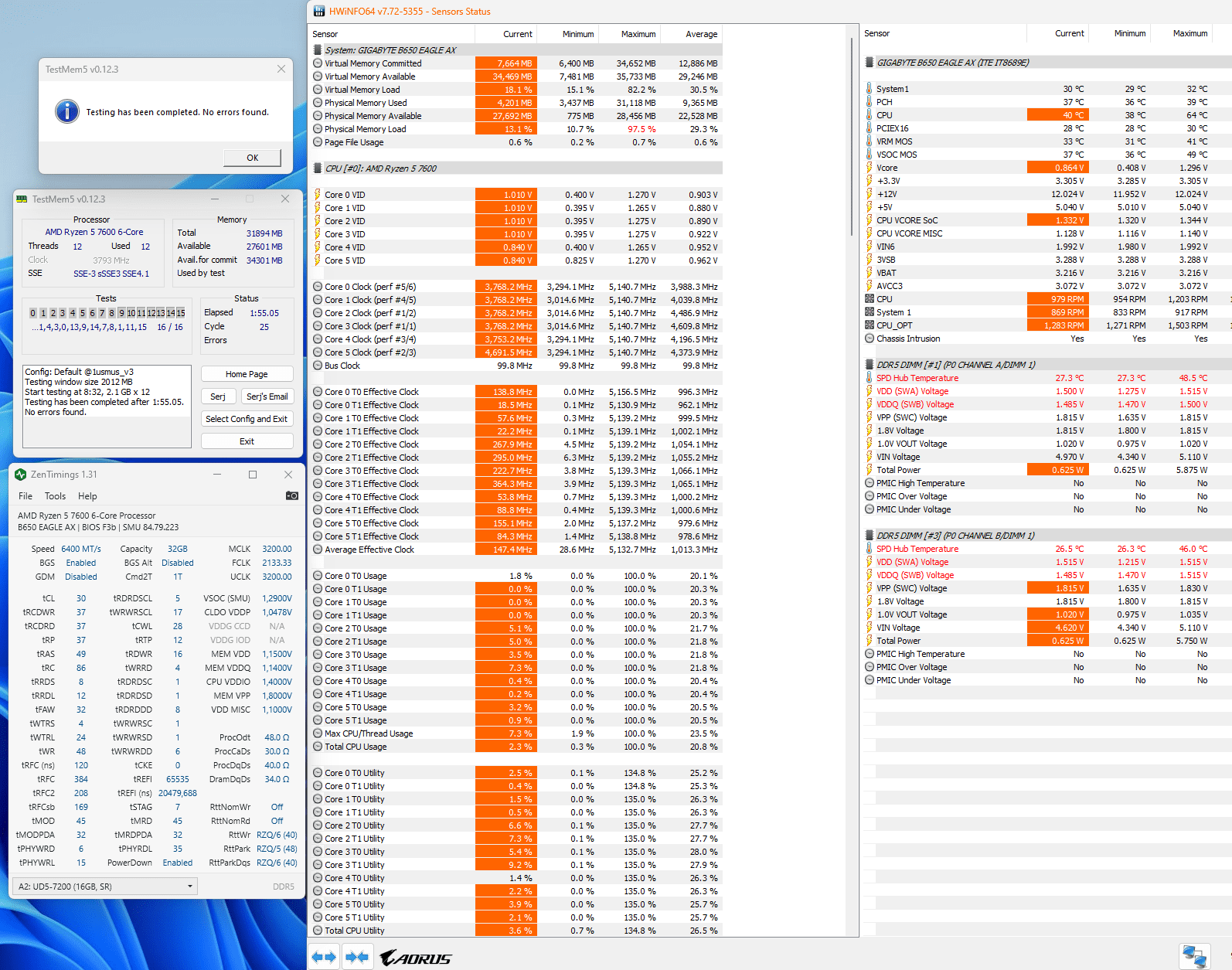The width and height of the screenshot is (1232, 970).
Task: Collapse the DDR5 DIMM [#3] sensor group header
Action: coord(1047,536)
